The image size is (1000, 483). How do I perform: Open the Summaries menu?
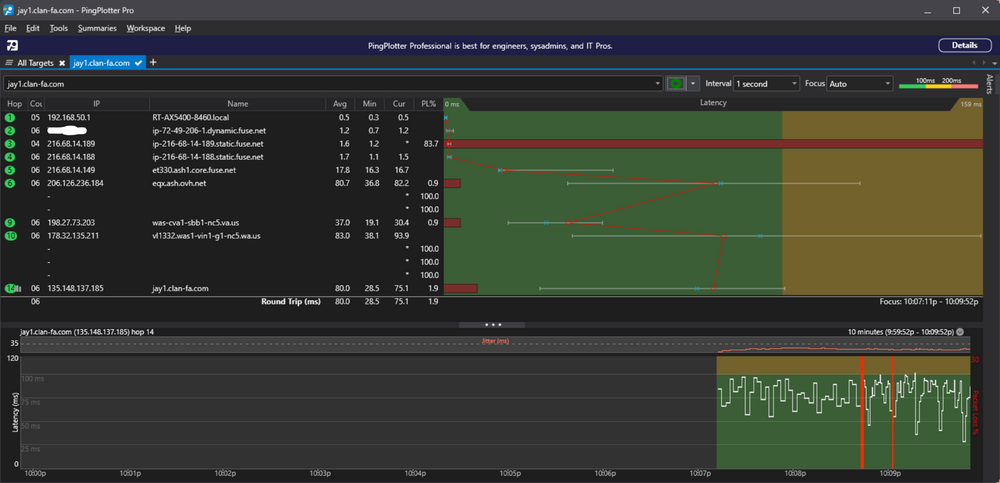click(97, 28)
